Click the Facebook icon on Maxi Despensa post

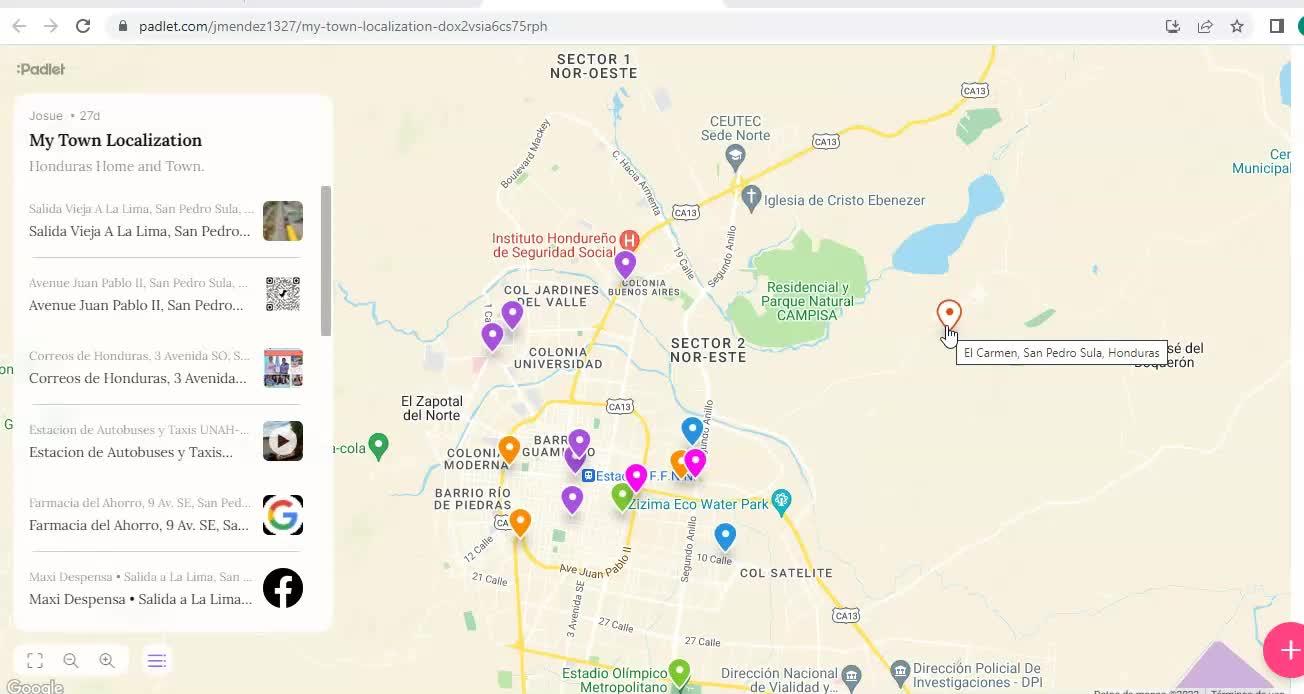pos(283,588)
